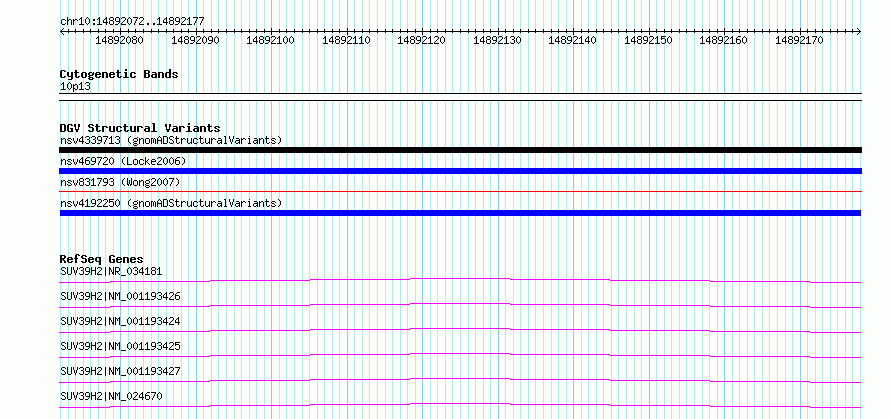Click ruler position 14892080

(x=119, y=40)
